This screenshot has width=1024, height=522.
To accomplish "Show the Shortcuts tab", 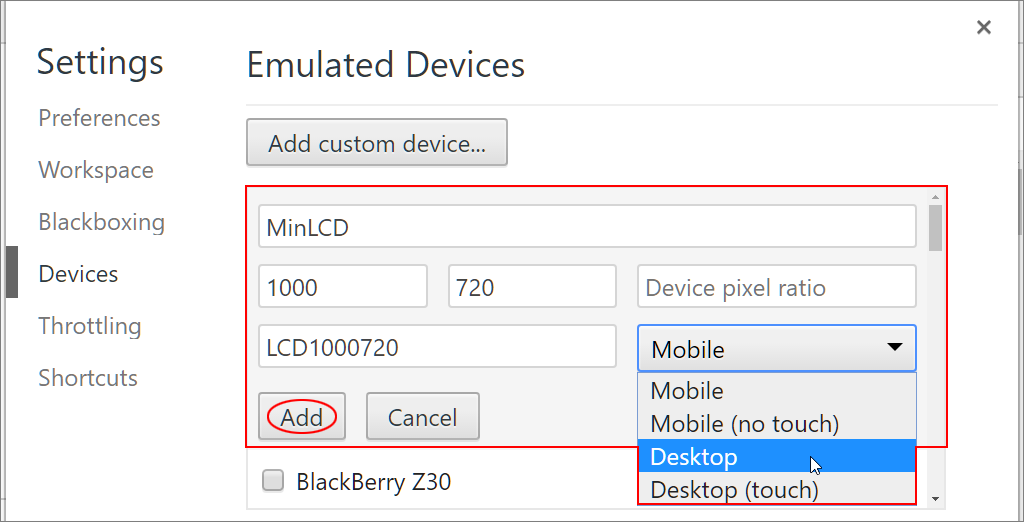I will pos(88,378).
